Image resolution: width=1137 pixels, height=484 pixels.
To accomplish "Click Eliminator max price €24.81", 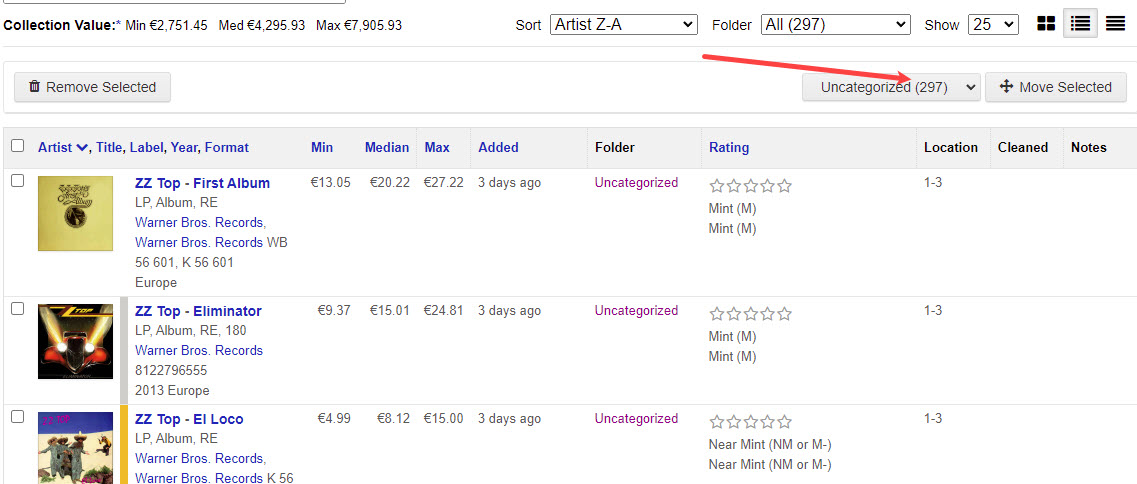I will (x=443, y=311).
